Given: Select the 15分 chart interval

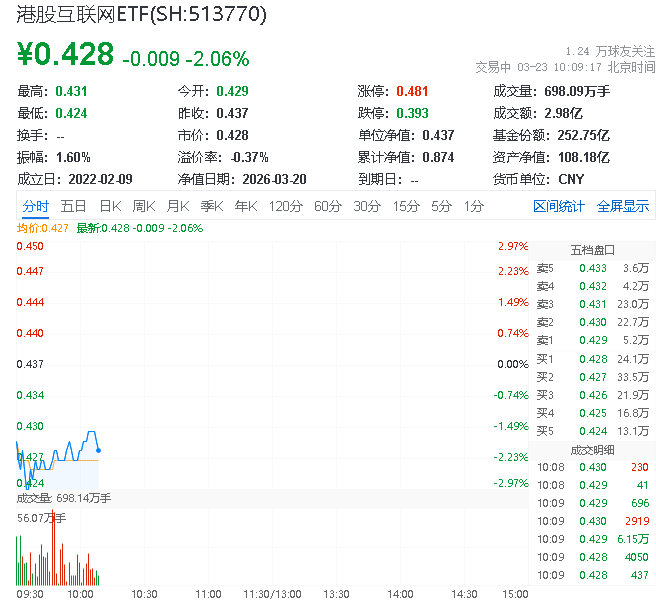Looking at the screenshot, I should pos(405,206).
